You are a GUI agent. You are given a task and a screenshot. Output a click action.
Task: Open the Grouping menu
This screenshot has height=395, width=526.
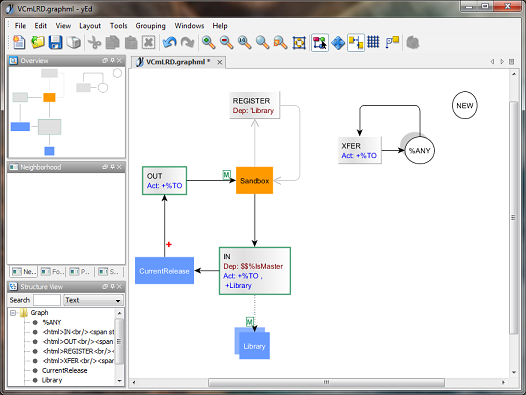tap(151, 26)
